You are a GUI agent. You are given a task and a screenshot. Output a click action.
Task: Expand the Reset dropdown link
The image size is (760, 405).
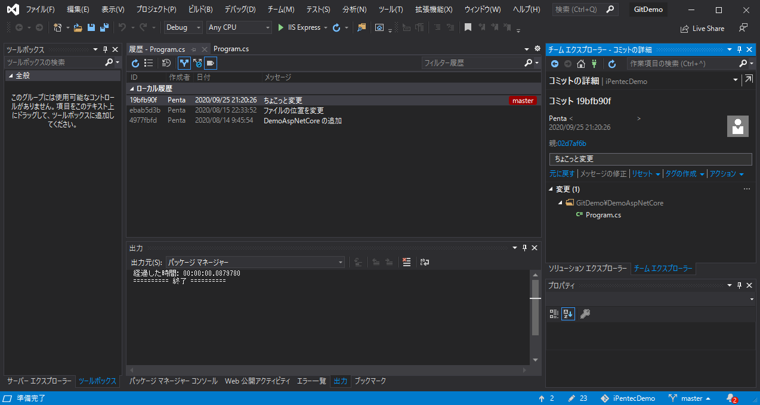(x=645, y=174)
